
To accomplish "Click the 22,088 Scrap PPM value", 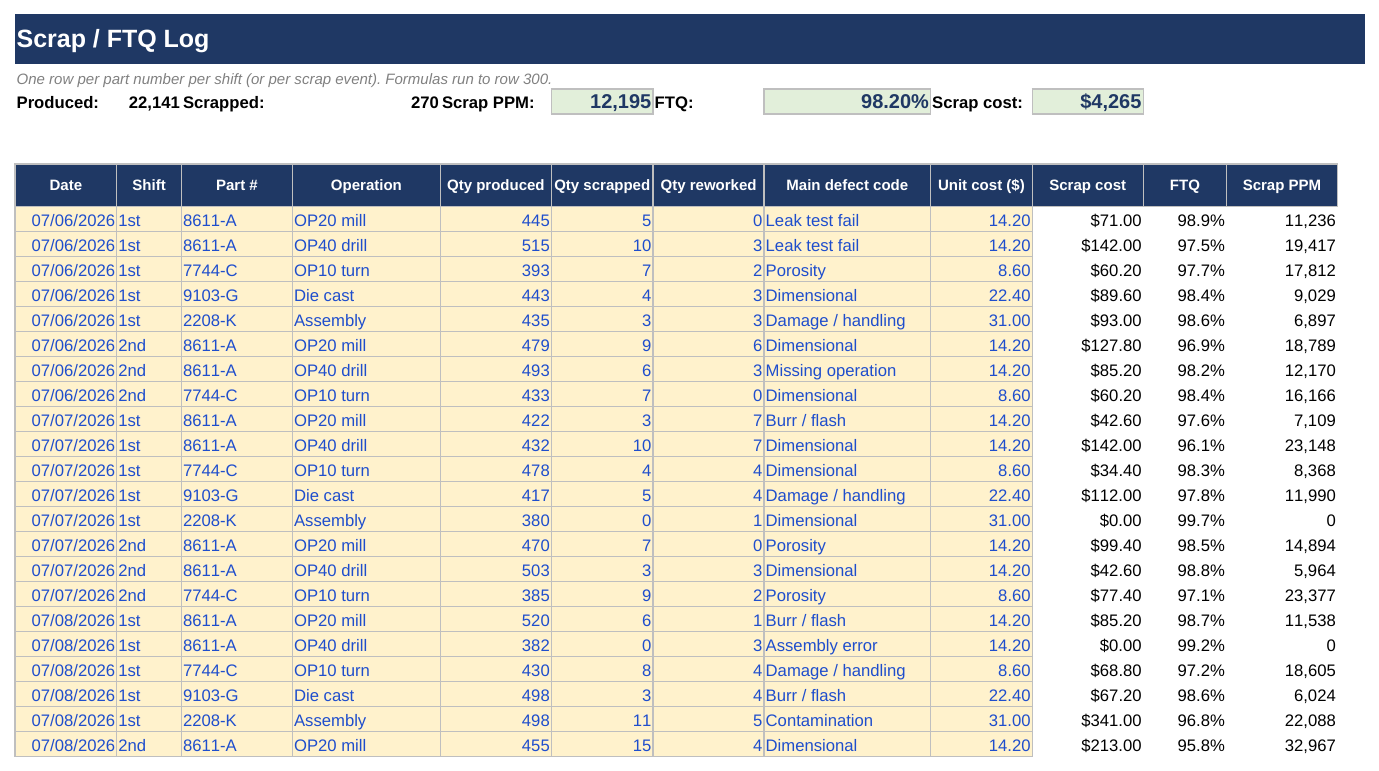I will tap(1282, 720).
